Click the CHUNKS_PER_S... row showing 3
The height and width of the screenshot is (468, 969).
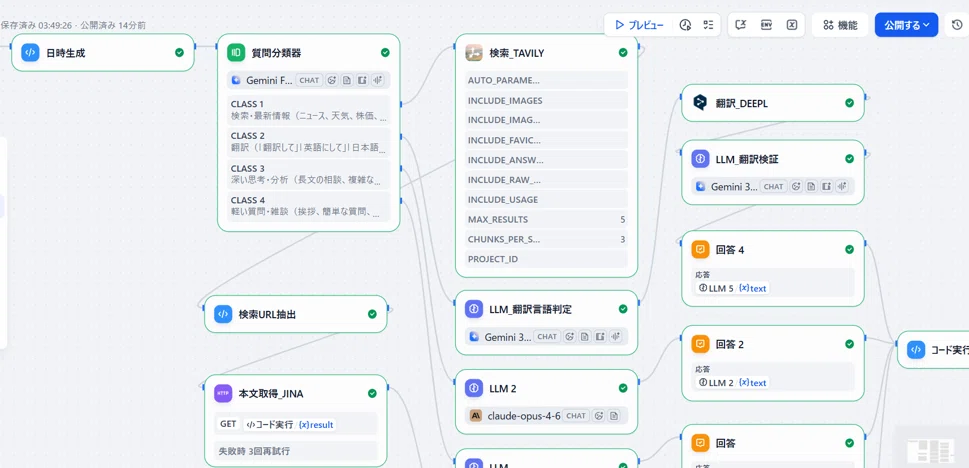(x=546, y=239)
